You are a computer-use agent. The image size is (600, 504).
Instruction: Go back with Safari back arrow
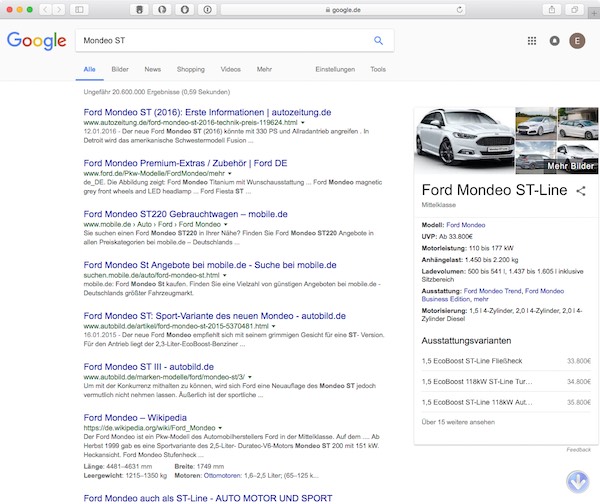tap(45, 10)
